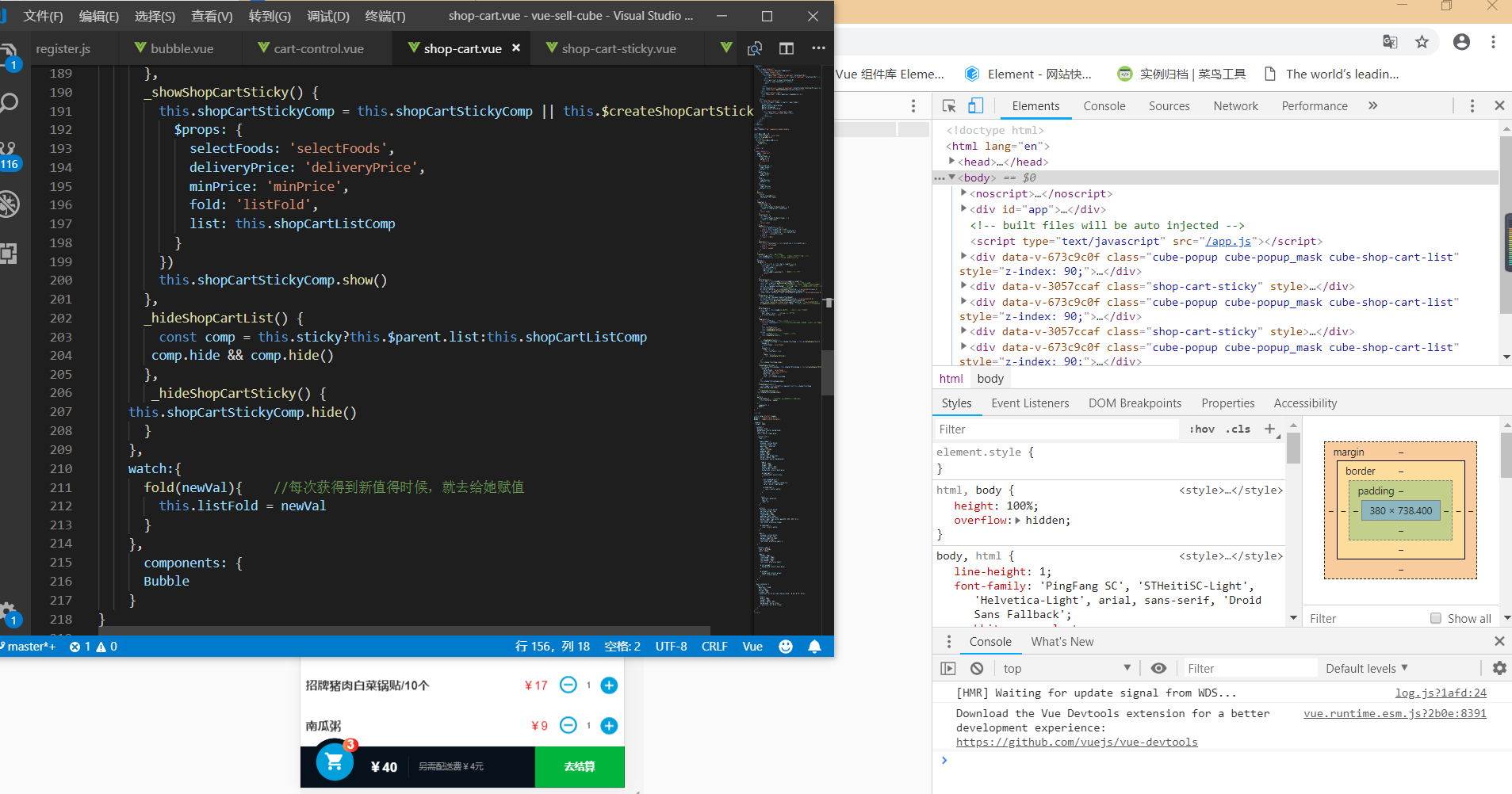This screenshot has height=794, width=1512.
Task: Click the 去结算 checkout button
Action: pyautogui.click(x=580, y=766)
